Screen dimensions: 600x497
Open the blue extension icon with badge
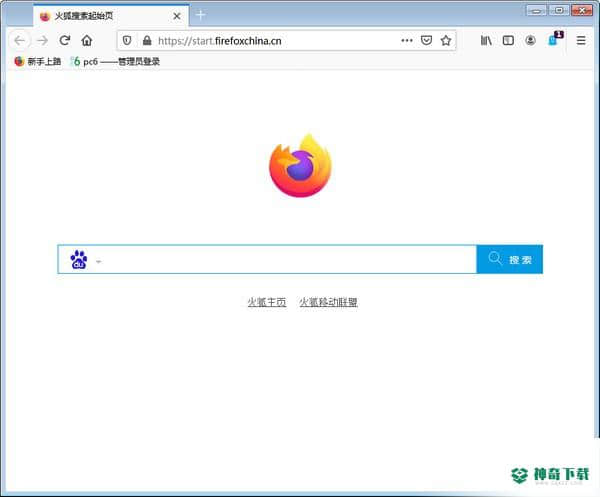coord(555,39)
